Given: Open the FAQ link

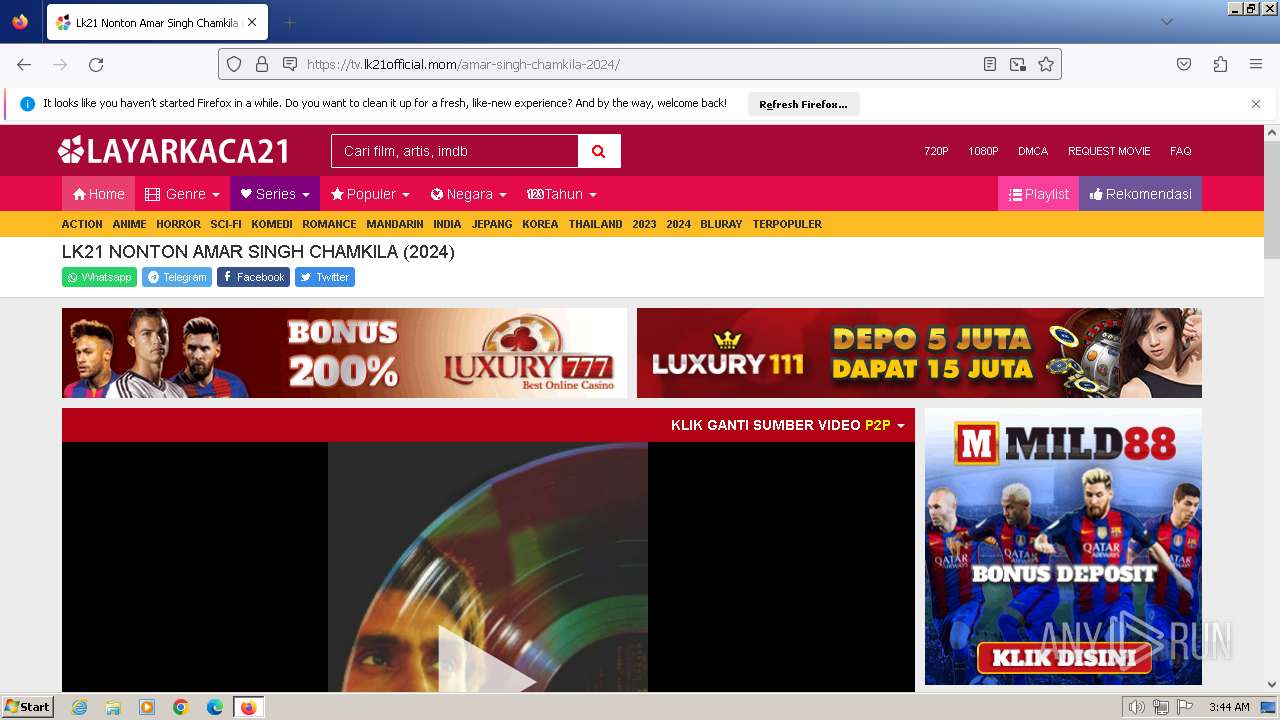Looking at the screenshot, I should (x=1181, y=151).
